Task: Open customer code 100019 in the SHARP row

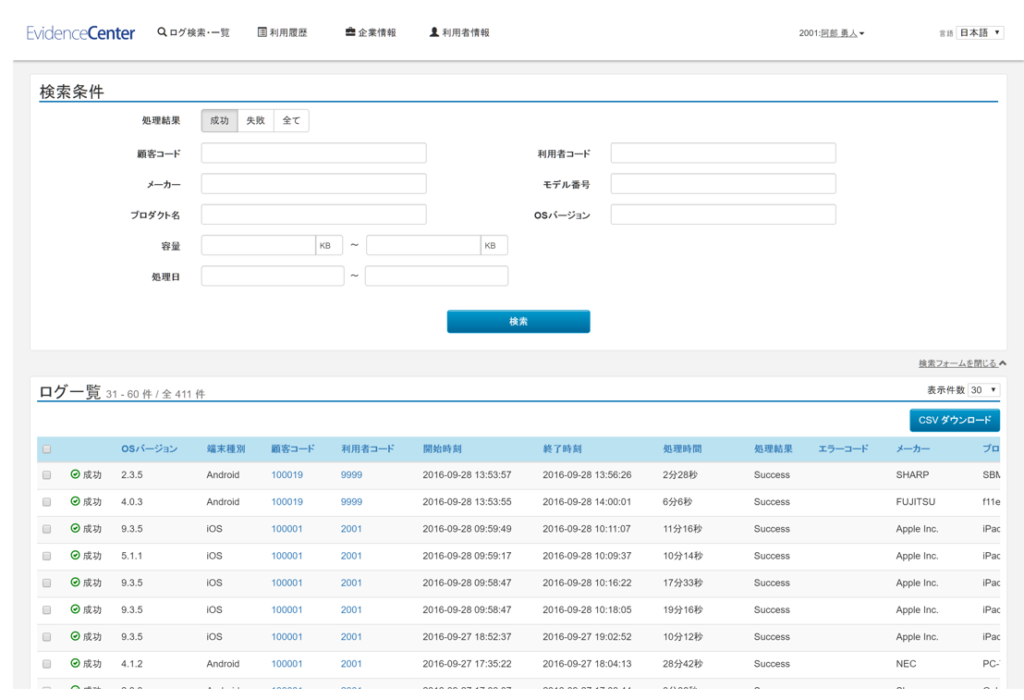Action: coord(287,475)
